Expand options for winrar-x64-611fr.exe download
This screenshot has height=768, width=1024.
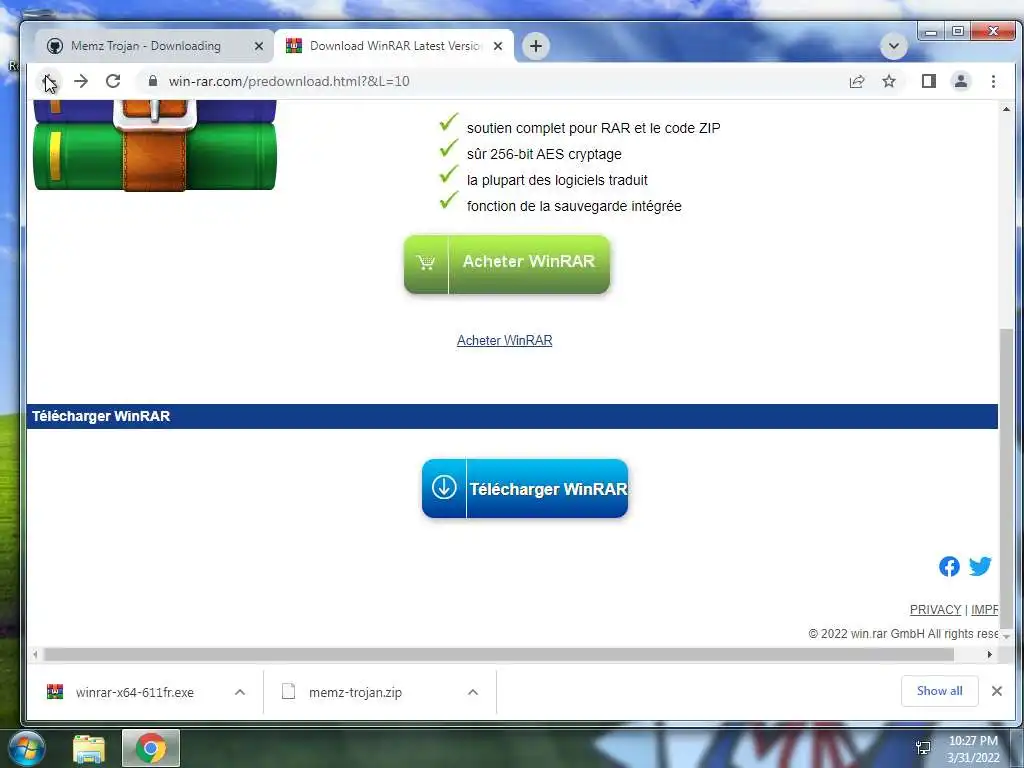point(240,692)
